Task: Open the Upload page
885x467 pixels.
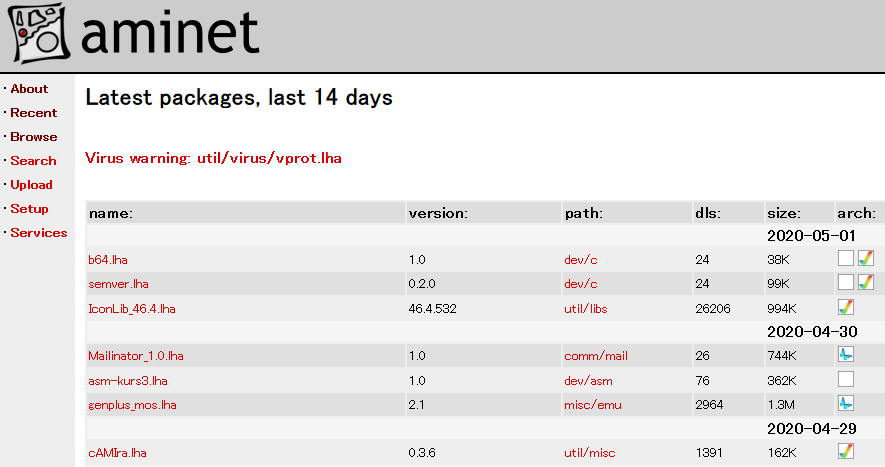Action: pyautogui.click(x=31, y=185)
